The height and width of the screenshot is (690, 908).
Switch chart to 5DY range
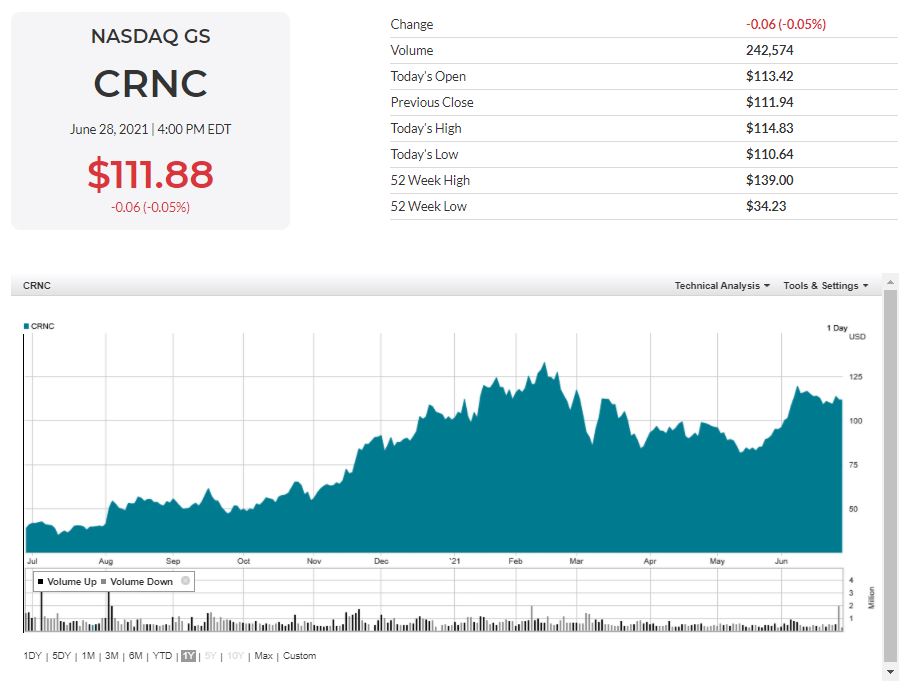(62, 656)
